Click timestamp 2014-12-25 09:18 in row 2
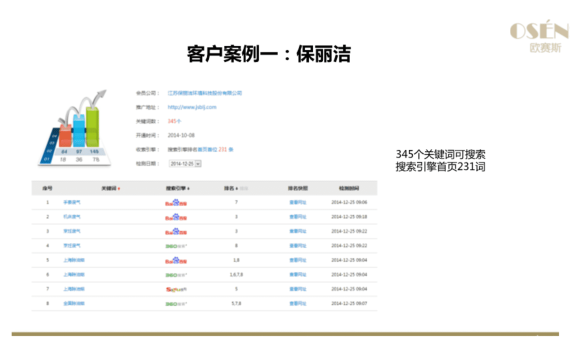Viewport: 570px width, 360px height. pos(349,217)
